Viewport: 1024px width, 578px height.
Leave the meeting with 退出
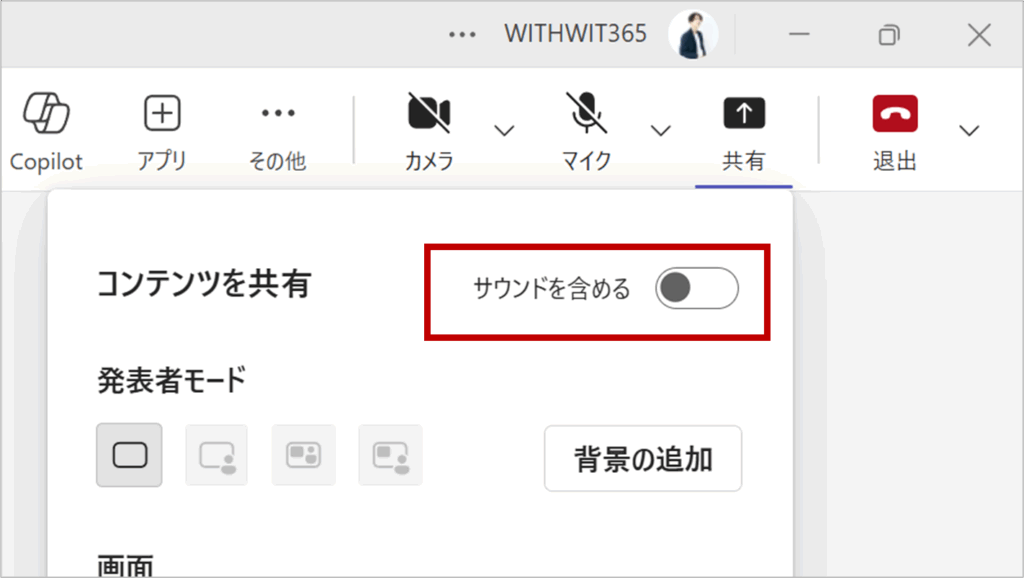[x=895, y=133]
